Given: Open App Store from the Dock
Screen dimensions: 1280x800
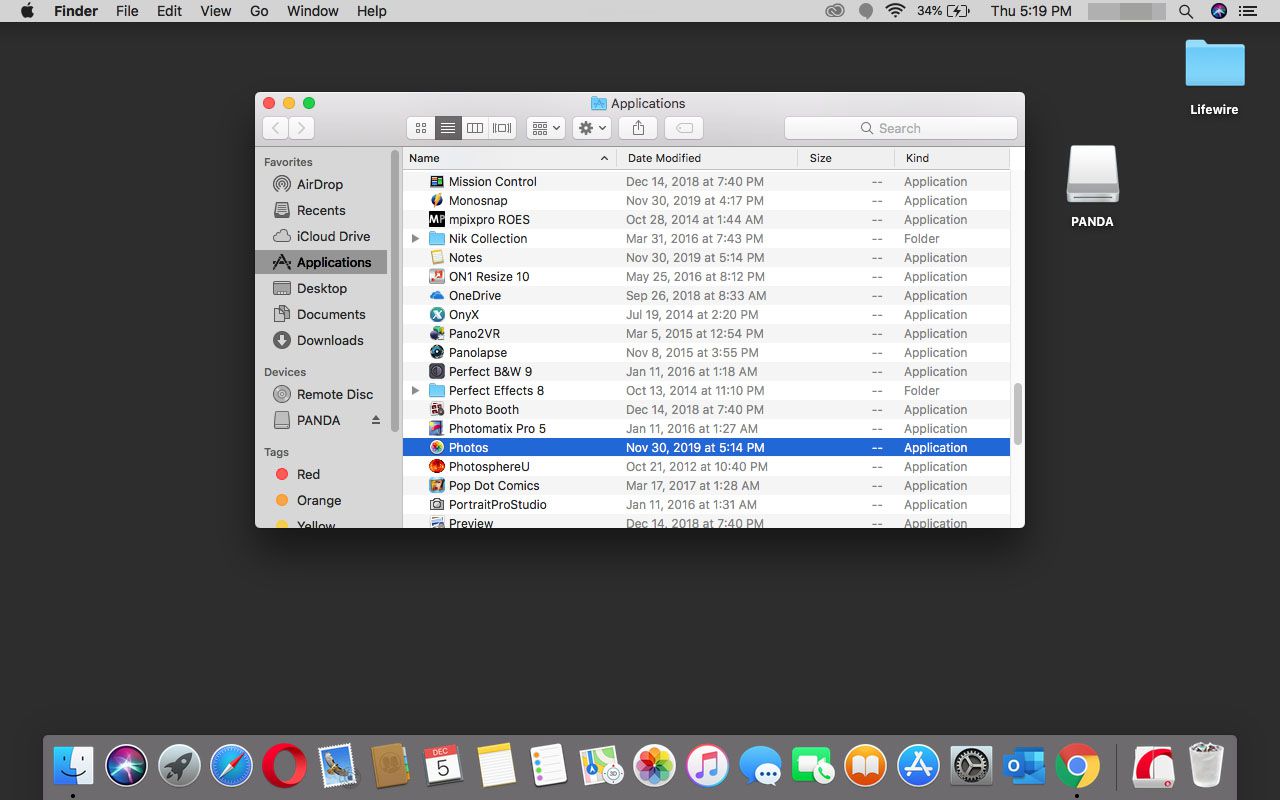Looking at the screenshot, I should click(x=918, y=766).
